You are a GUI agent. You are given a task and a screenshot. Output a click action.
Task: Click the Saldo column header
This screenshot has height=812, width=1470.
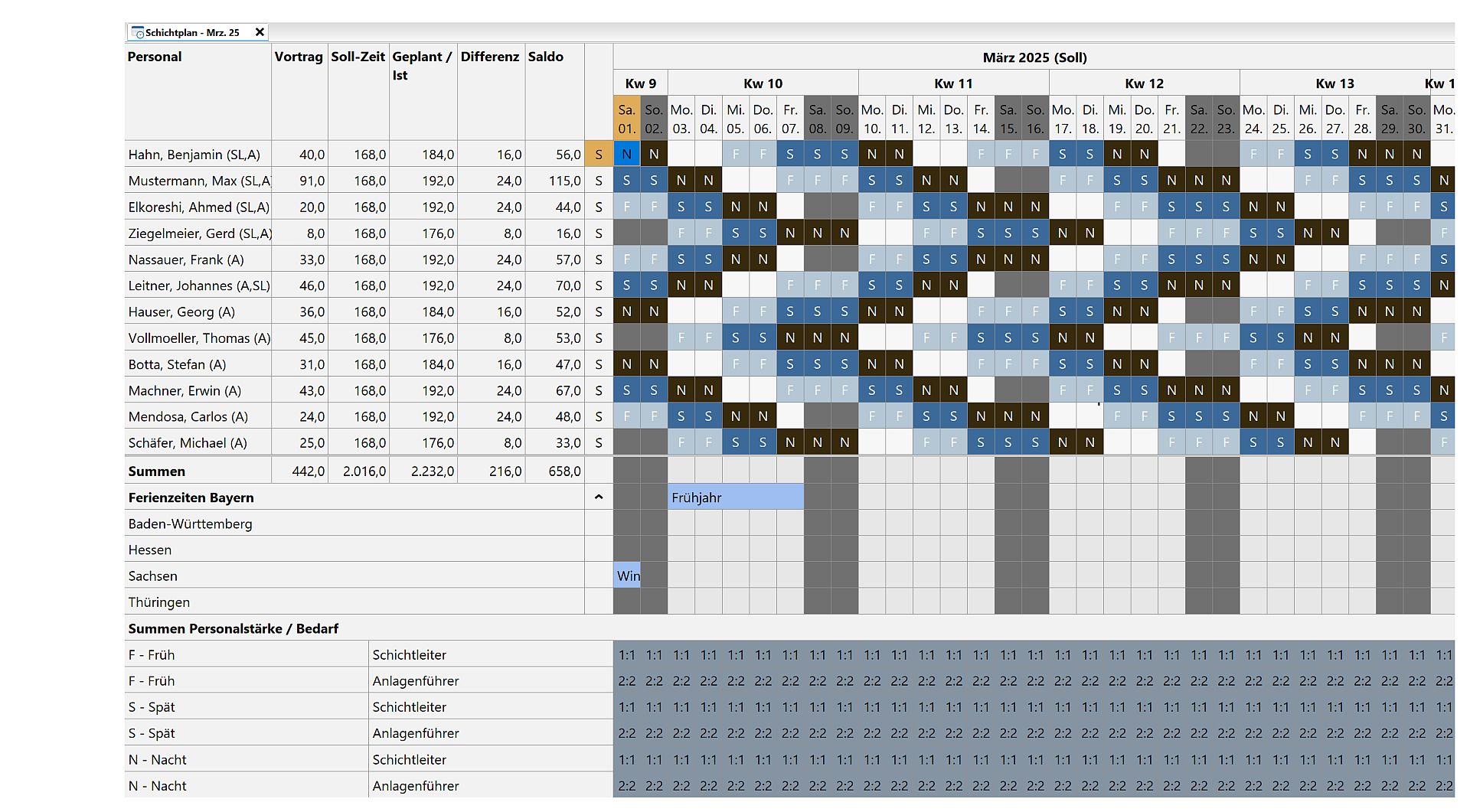click(545, 57)
